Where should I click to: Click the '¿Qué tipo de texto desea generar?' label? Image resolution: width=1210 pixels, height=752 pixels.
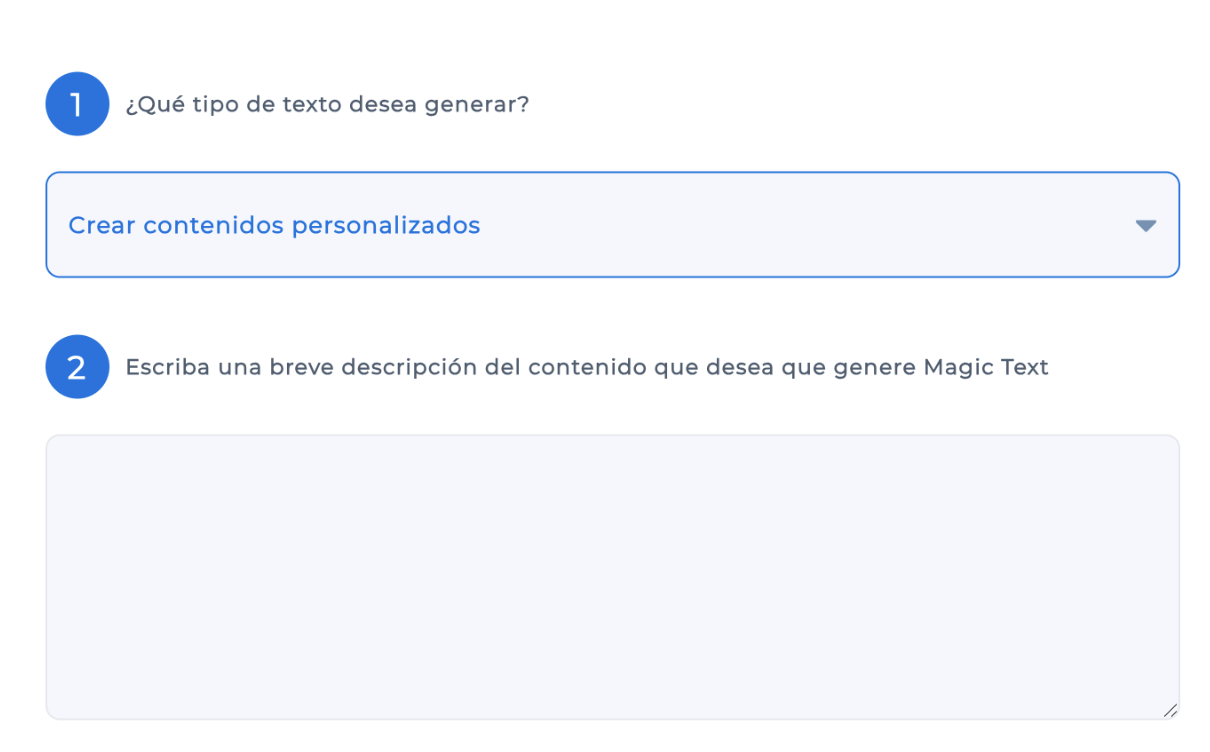point(327,105)
